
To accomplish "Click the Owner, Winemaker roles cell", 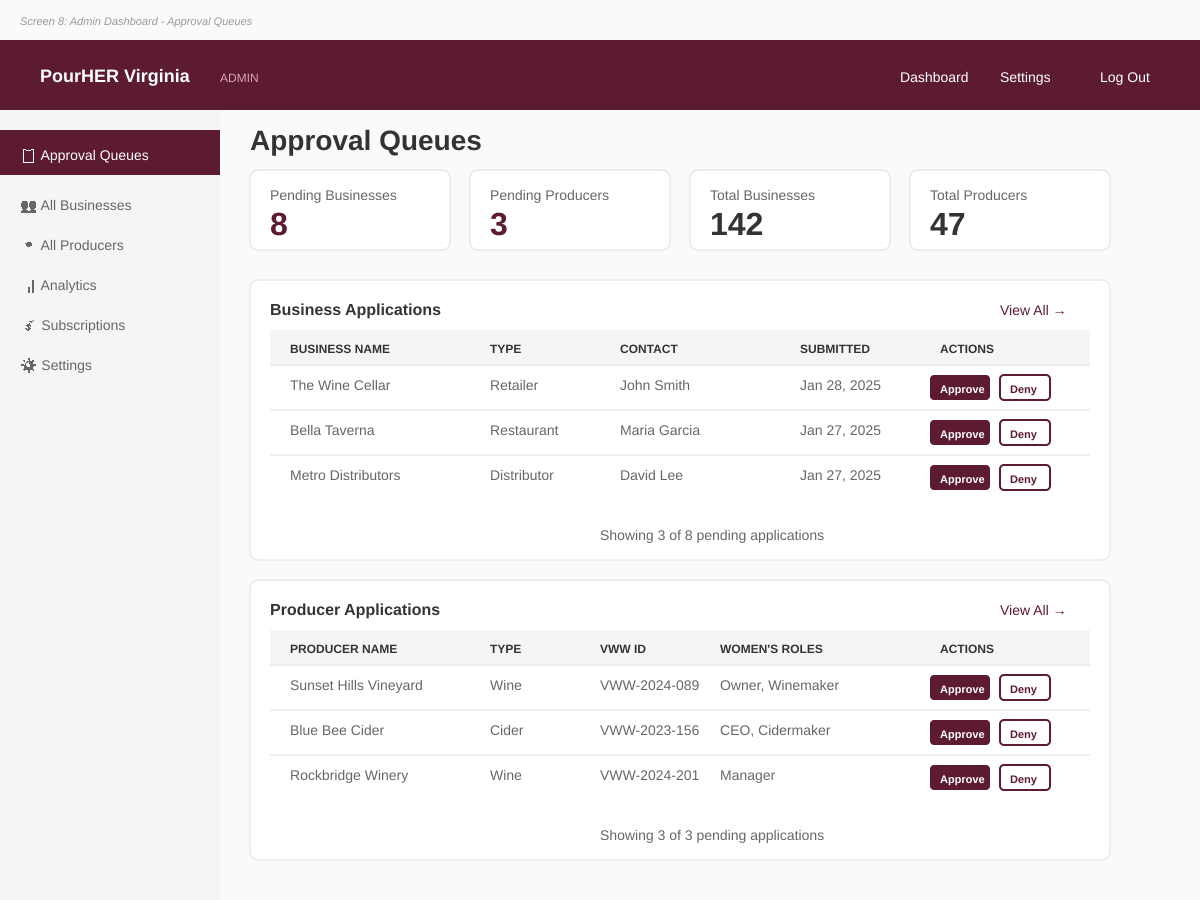I will pos(779,685).
